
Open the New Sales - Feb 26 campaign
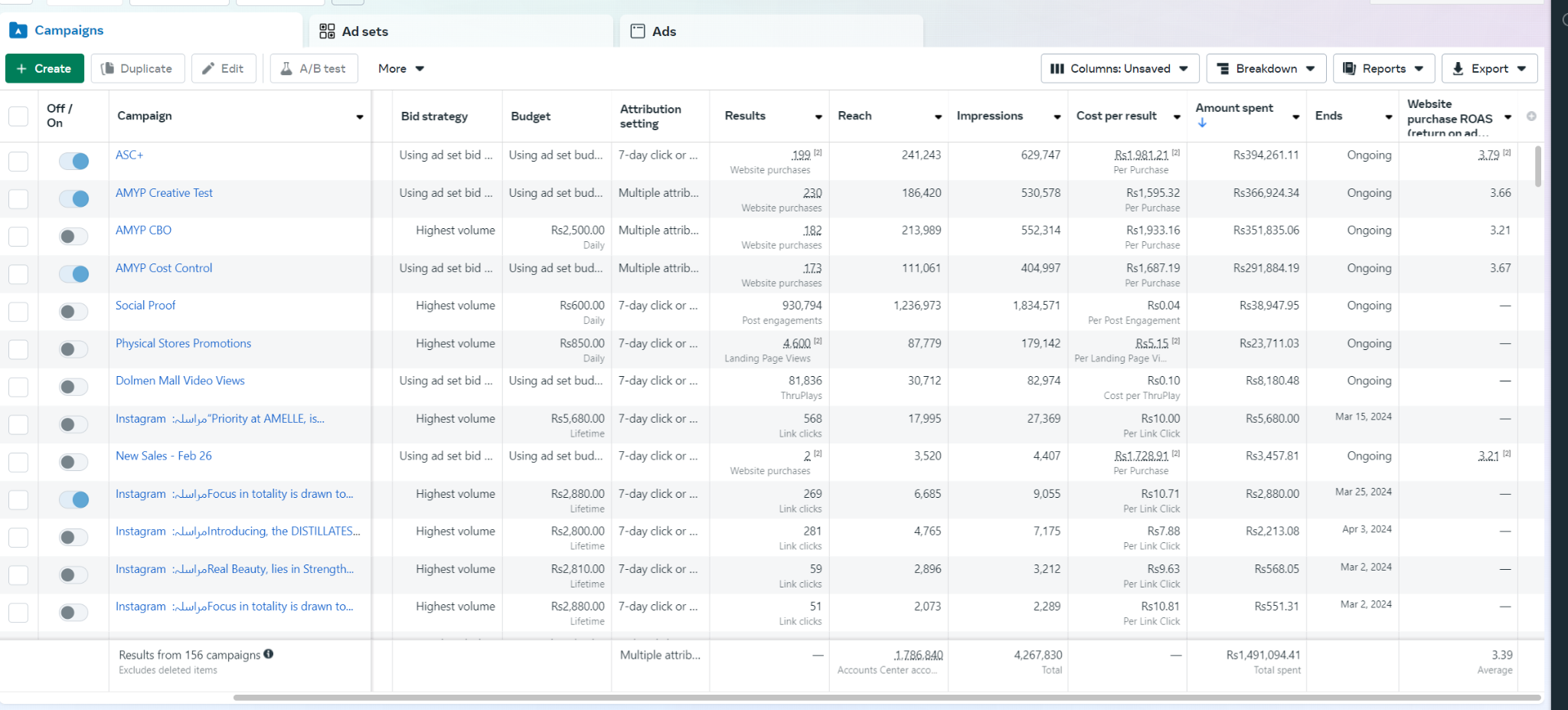(164, 455)
